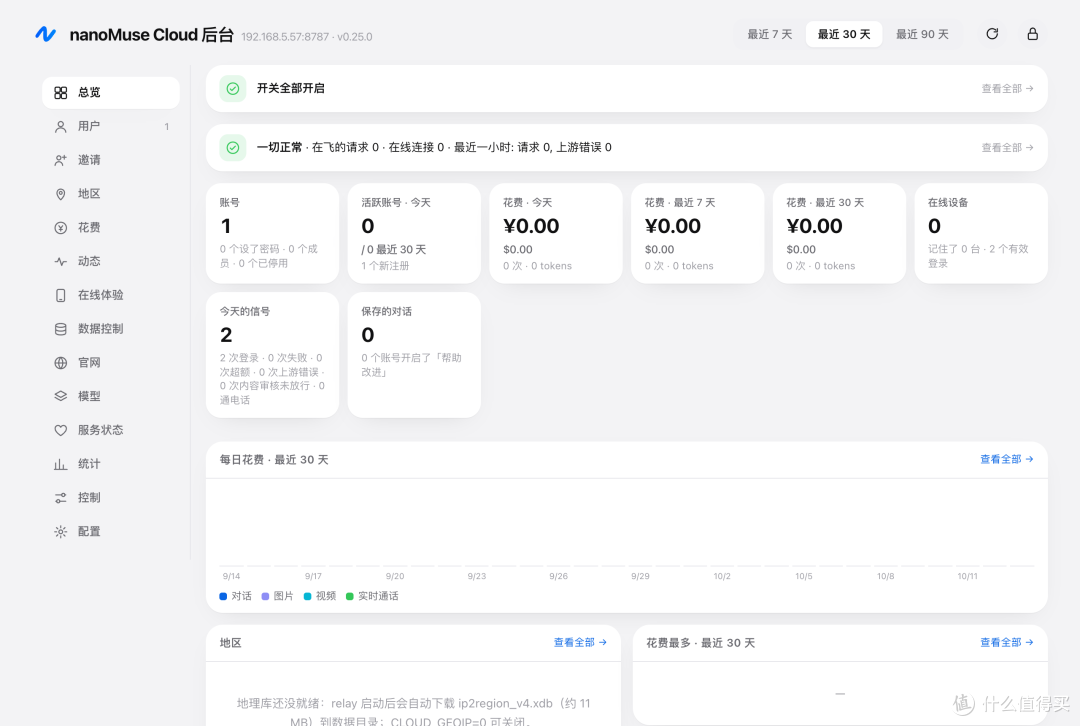1080x726 pixels.
Task: Click the 在线体验 phone icon
Action: [61, 295]
